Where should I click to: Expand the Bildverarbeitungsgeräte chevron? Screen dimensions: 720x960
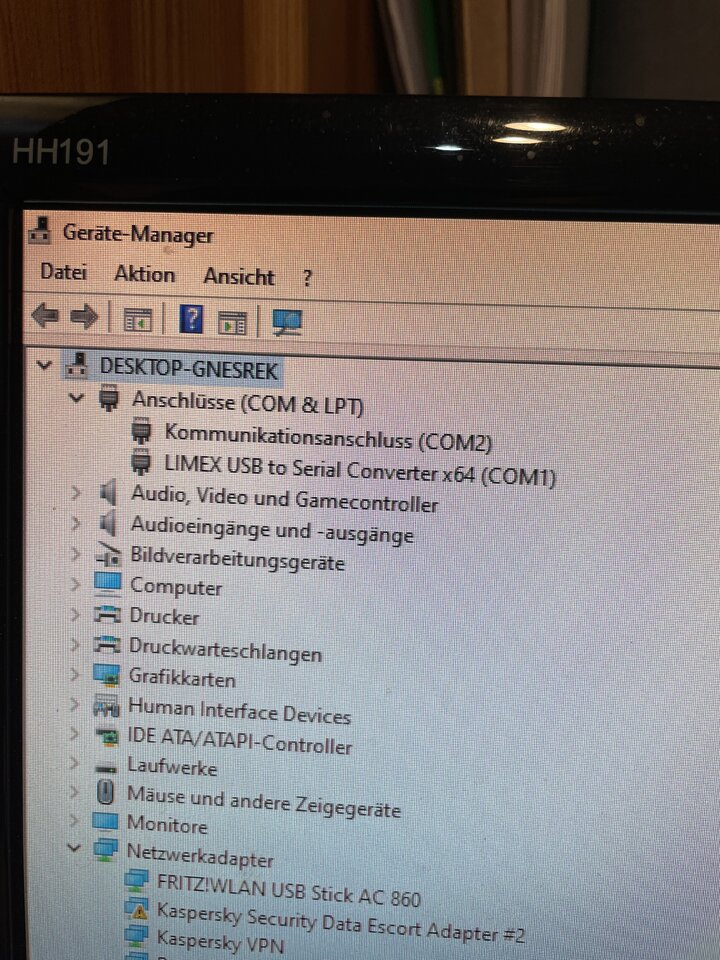(75, 553)
